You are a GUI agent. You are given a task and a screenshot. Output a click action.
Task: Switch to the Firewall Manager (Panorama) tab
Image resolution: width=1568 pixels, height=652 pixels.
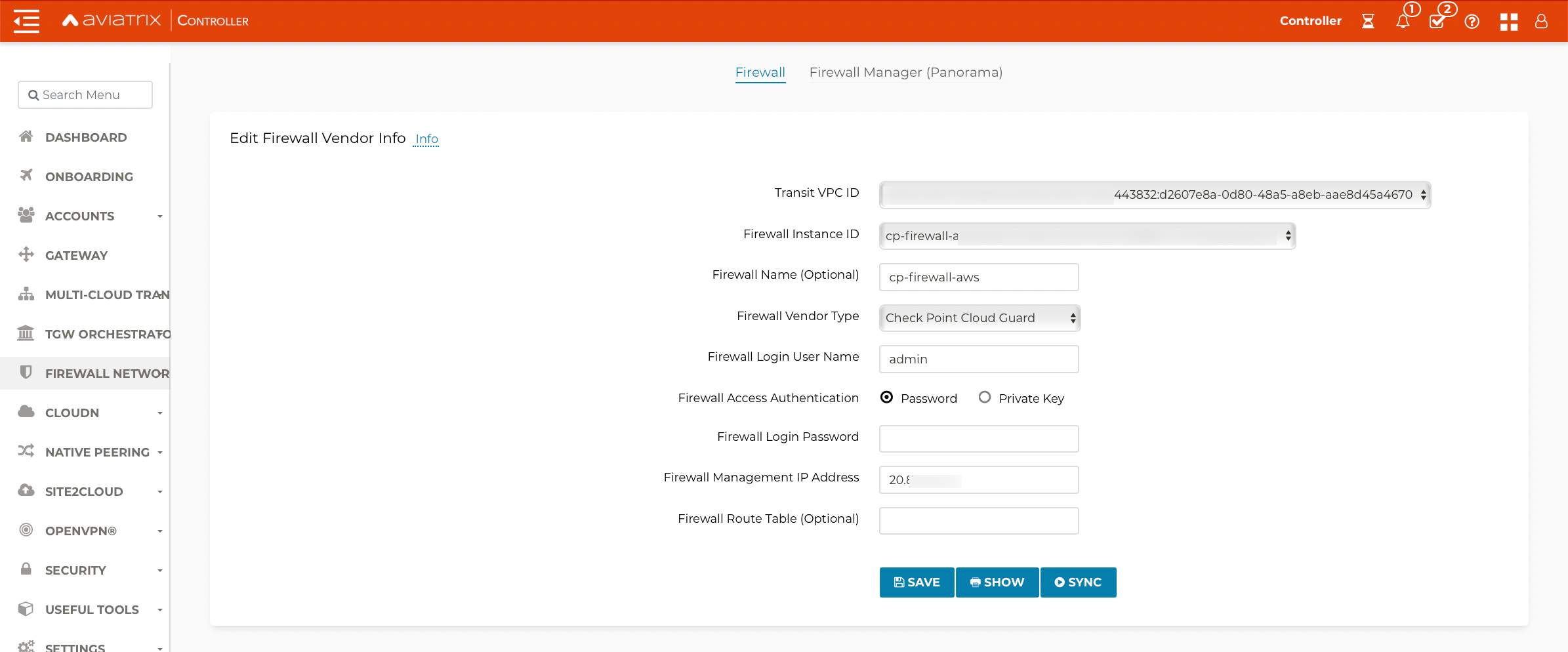click(906, 72)
